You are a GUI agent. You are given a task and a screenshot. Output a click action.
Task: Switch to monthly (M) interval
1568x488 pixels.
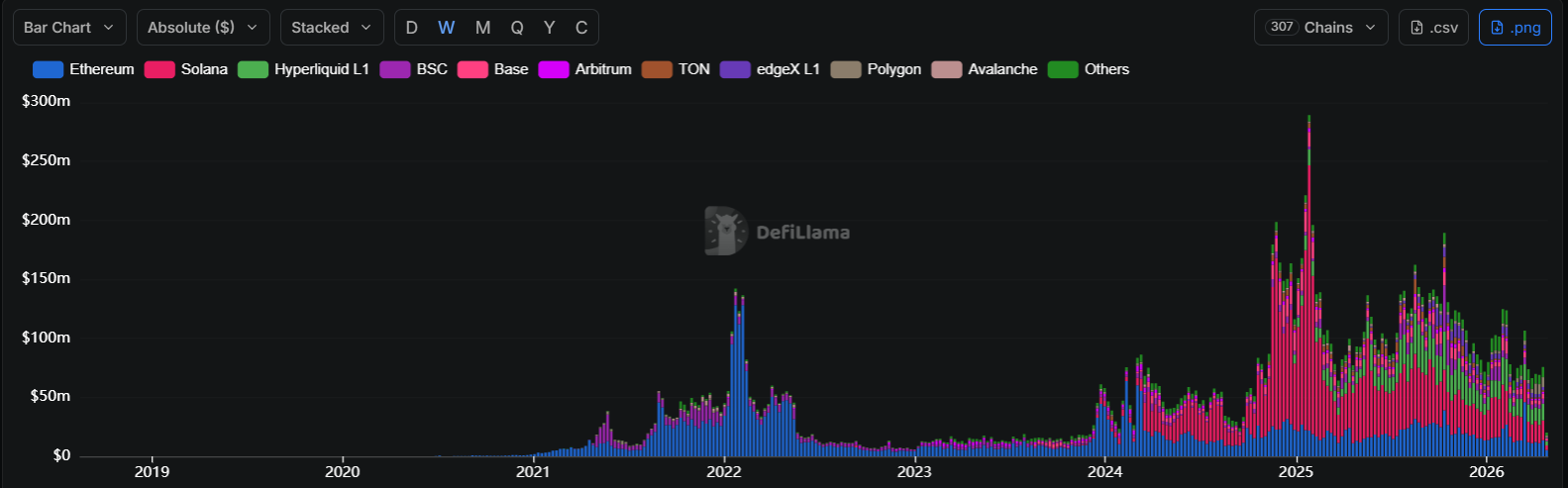(x=482, y=28)
